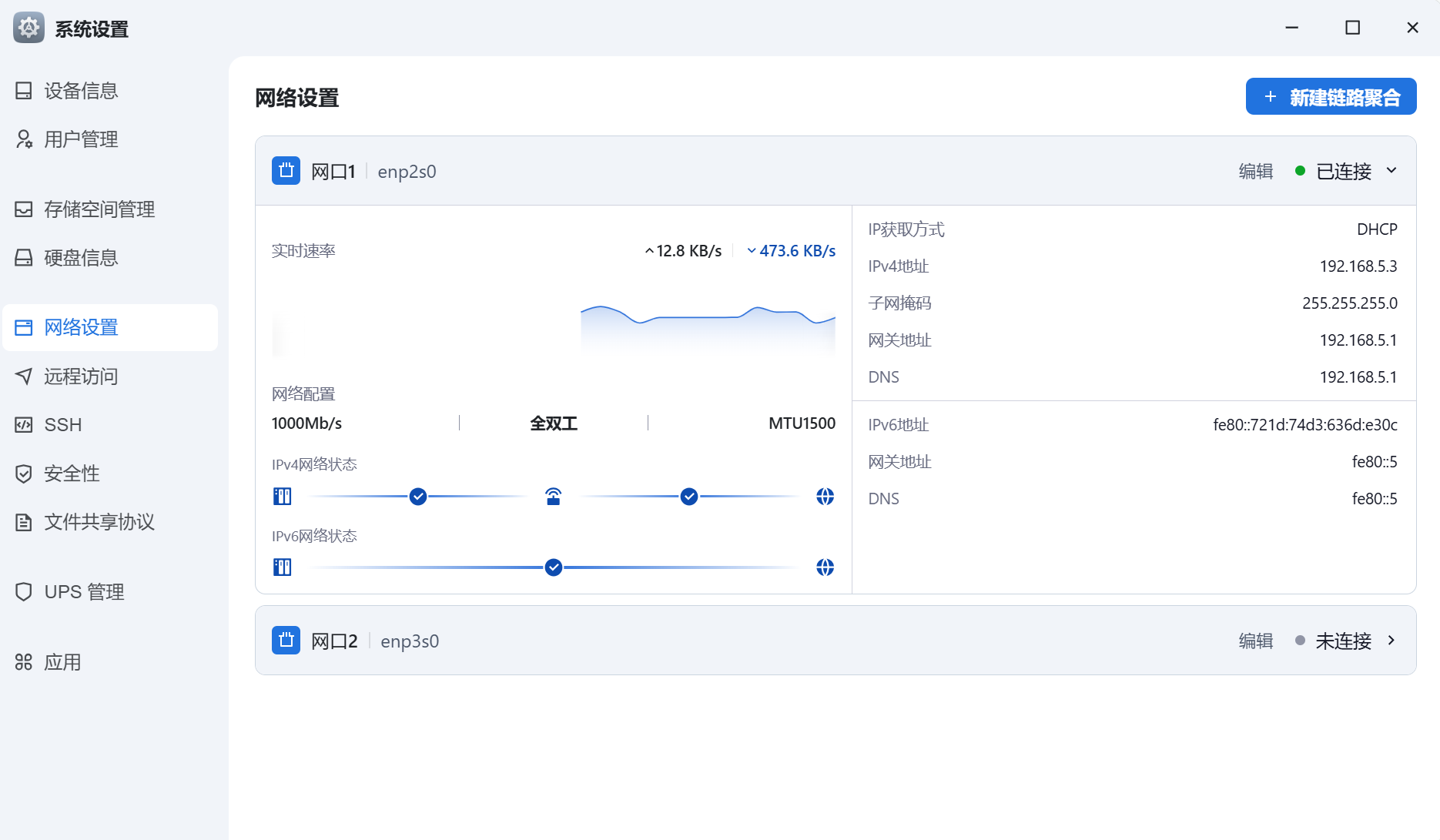Click the 473.6 KB/s download rate
The image size is (1440, 840).
pyautogui.click(x=798, y=251)
